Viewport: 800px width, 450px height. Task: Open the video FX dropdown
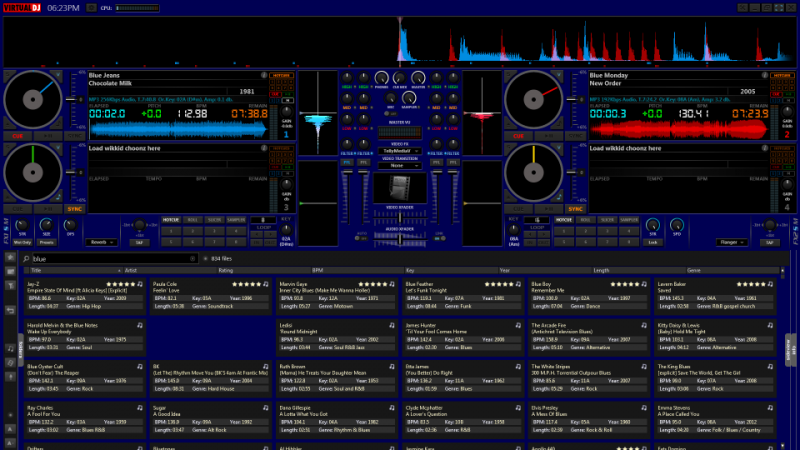click(399, 151)
